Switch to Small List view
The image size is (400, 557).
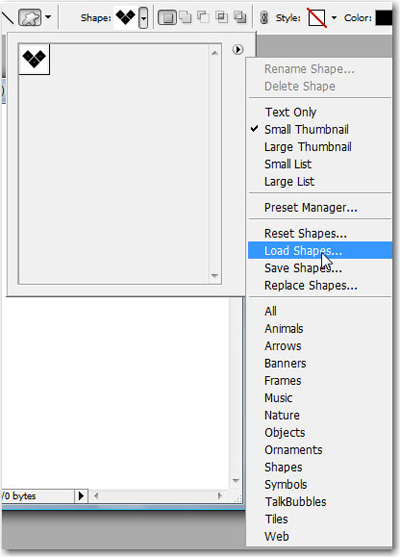pos(288,164)
